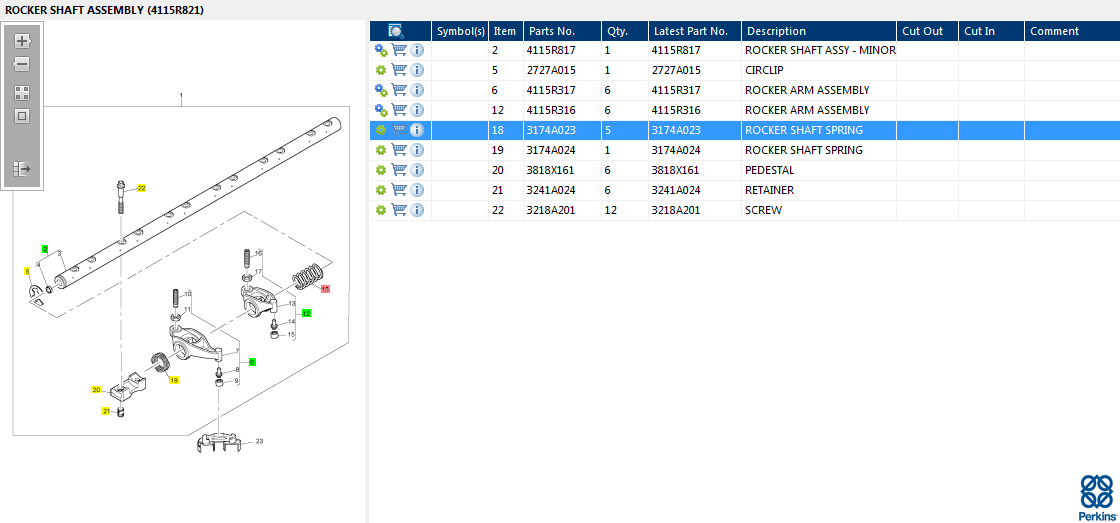Zoom out the diagram with minus icon
1120x523 pixels.
[x=22, y=65]
